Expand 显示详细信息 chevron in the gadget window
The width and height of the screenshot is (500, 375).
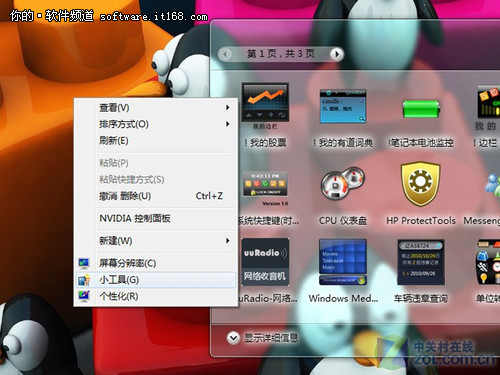pos(233,338)
